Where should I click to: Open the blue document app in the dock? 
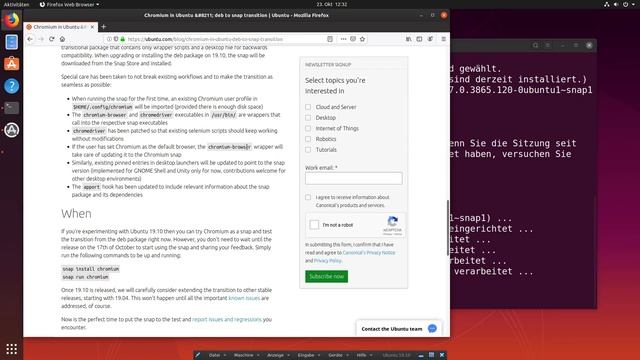point(11,42)
